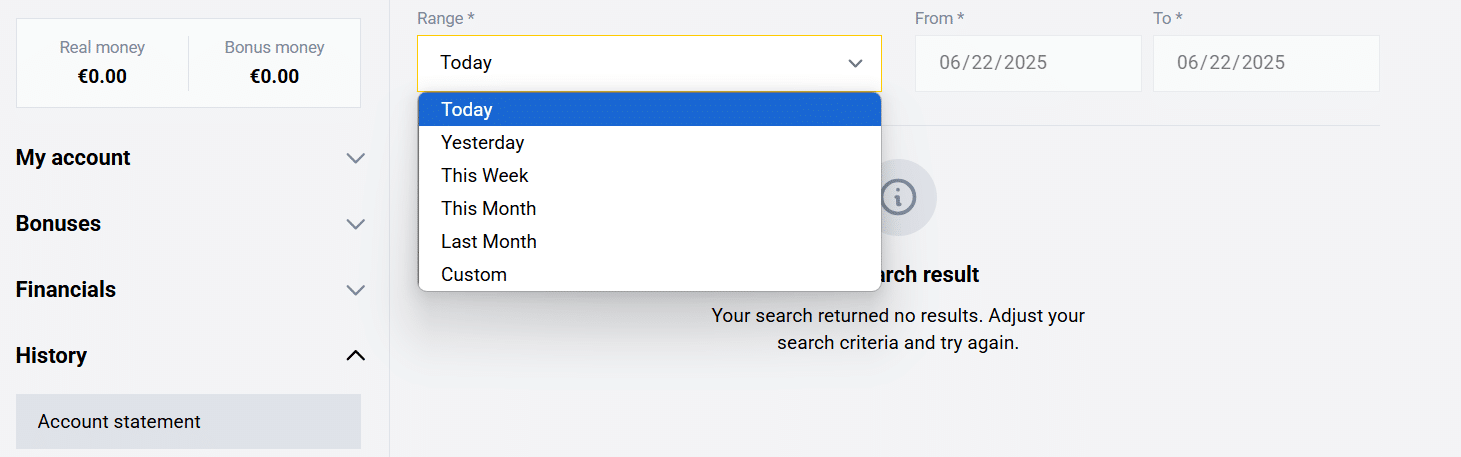This screenshot has width=1461, height=457.
Task: Collapse the History section chevron
Action: [x=355, y=356]
